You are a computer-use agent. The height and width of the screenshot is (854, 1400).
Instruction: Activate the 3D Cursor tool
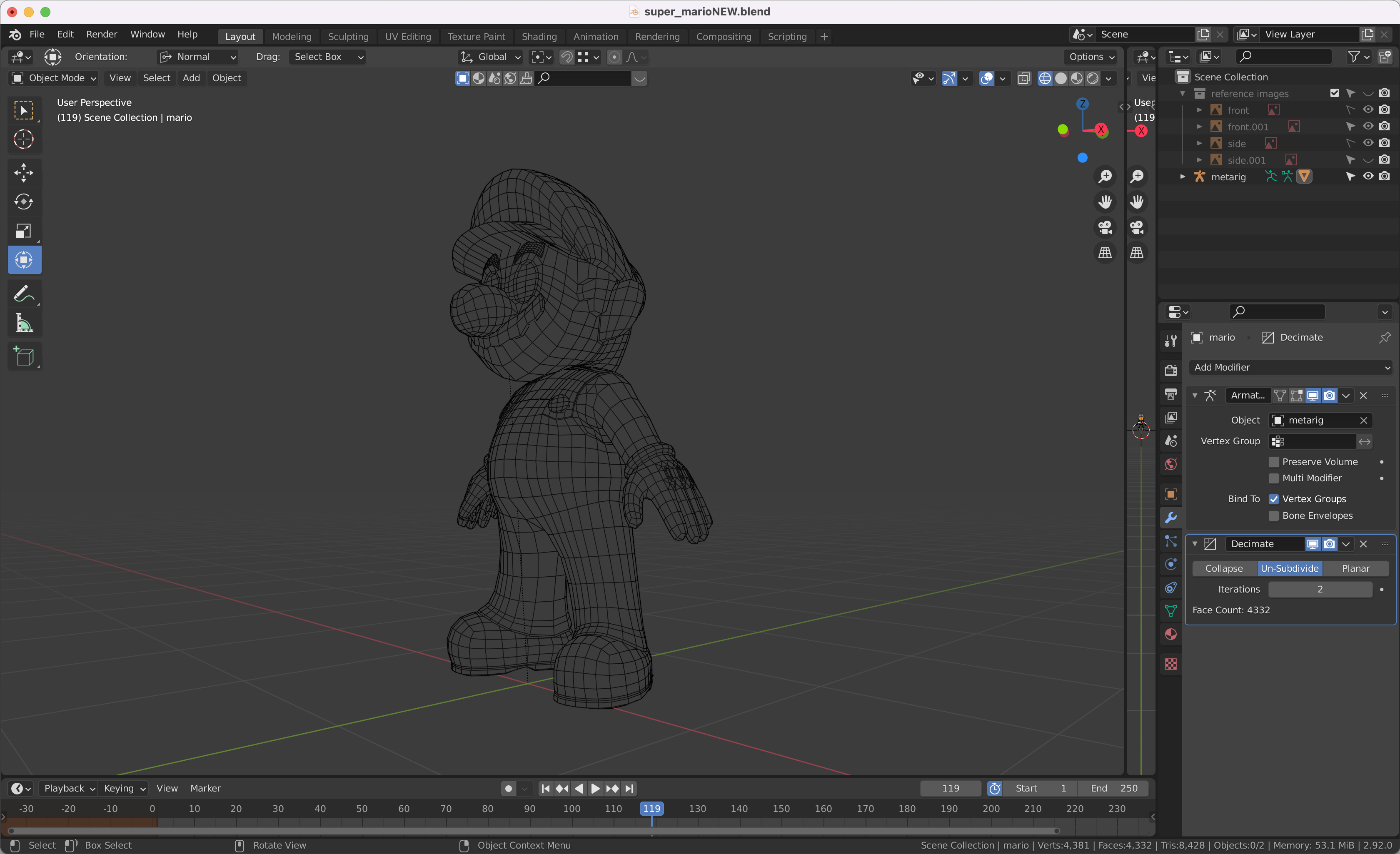pos(24,139)
